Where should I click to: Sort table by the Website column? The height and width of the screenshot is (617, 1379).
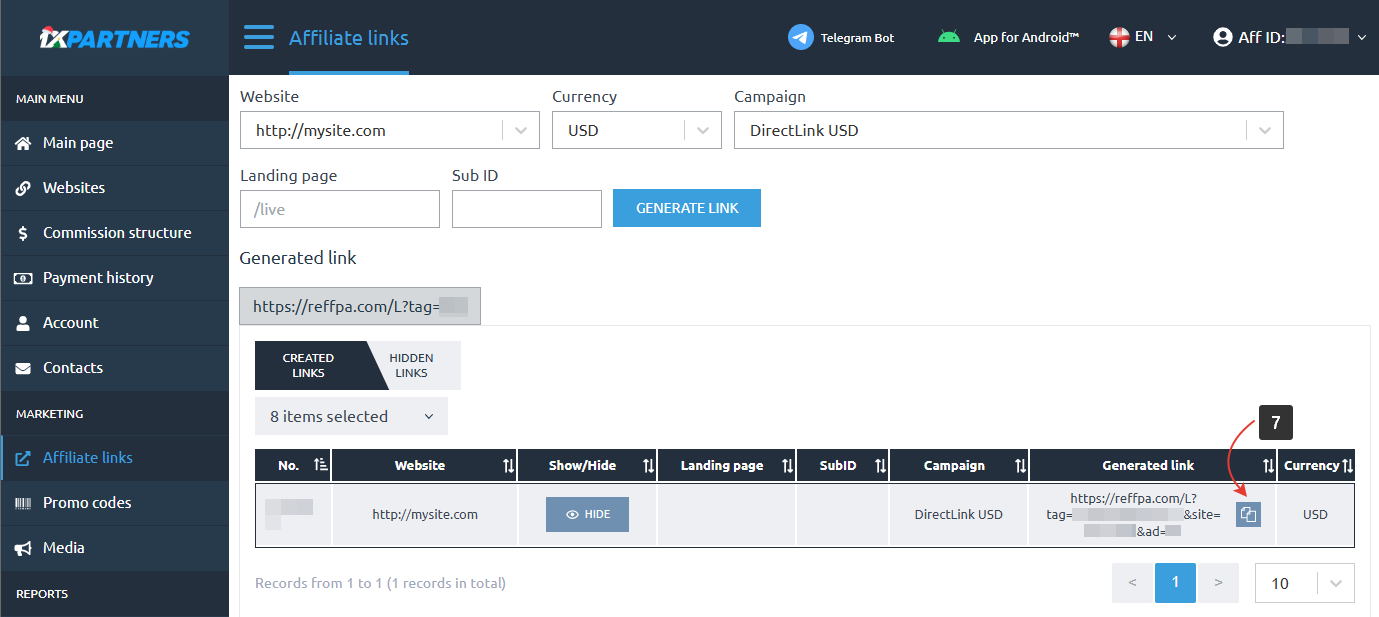[508, 465]
